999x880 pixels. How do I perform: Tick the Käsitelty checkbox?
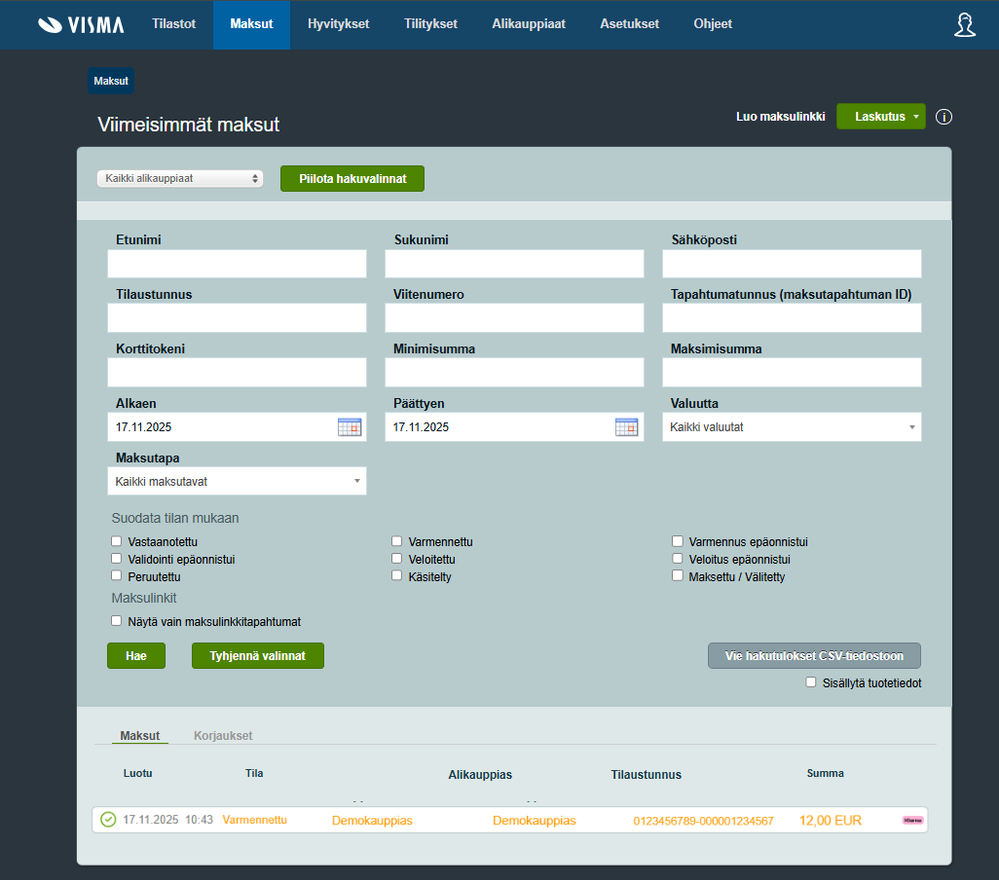pos(396,576)
